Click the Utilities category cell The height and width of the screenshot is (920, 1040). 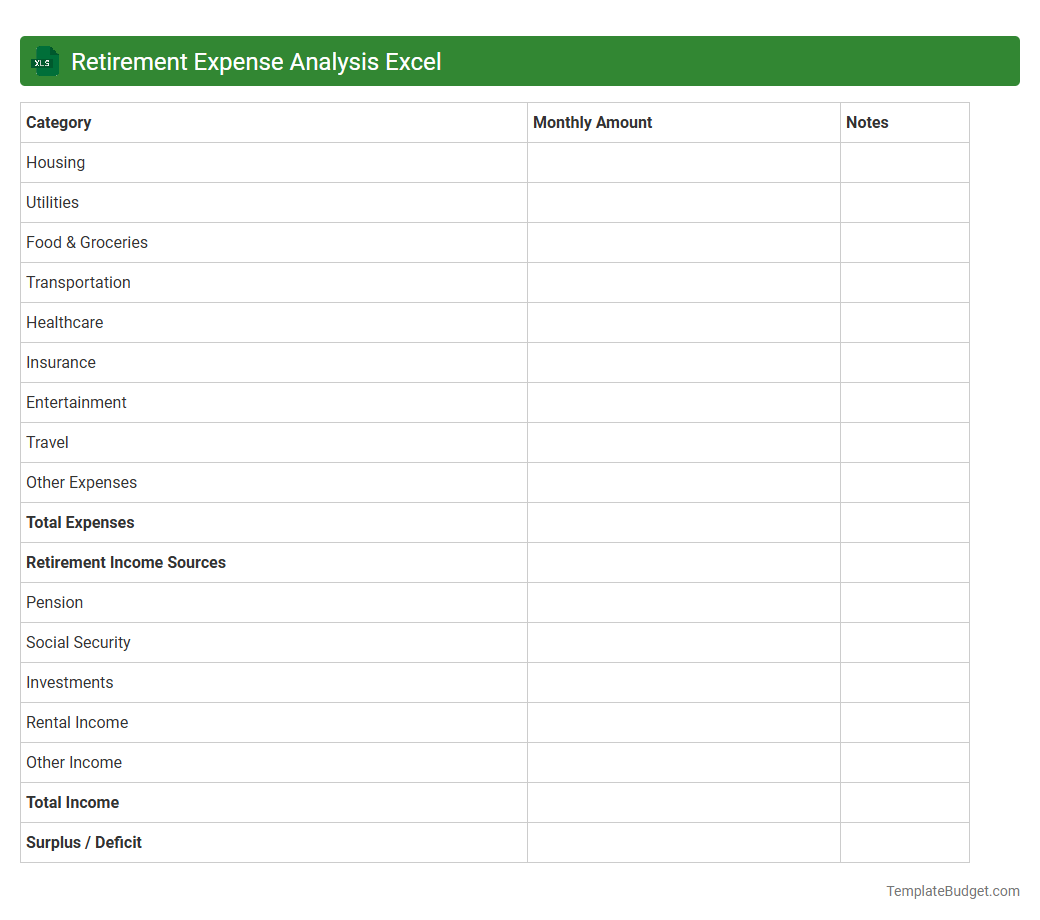point(52,202)
